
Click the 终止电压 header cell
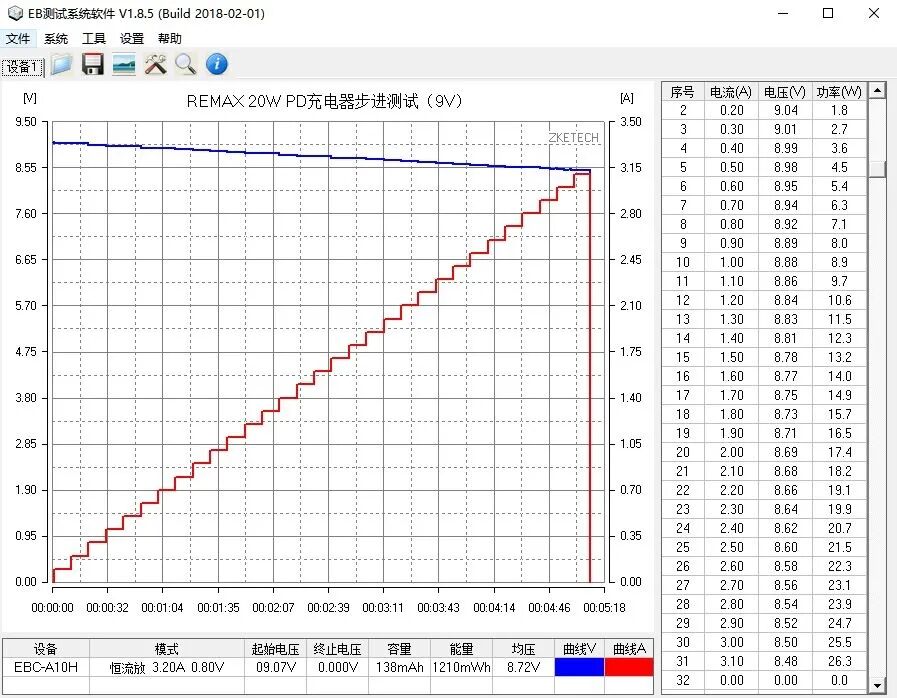(x=338, y=649)
